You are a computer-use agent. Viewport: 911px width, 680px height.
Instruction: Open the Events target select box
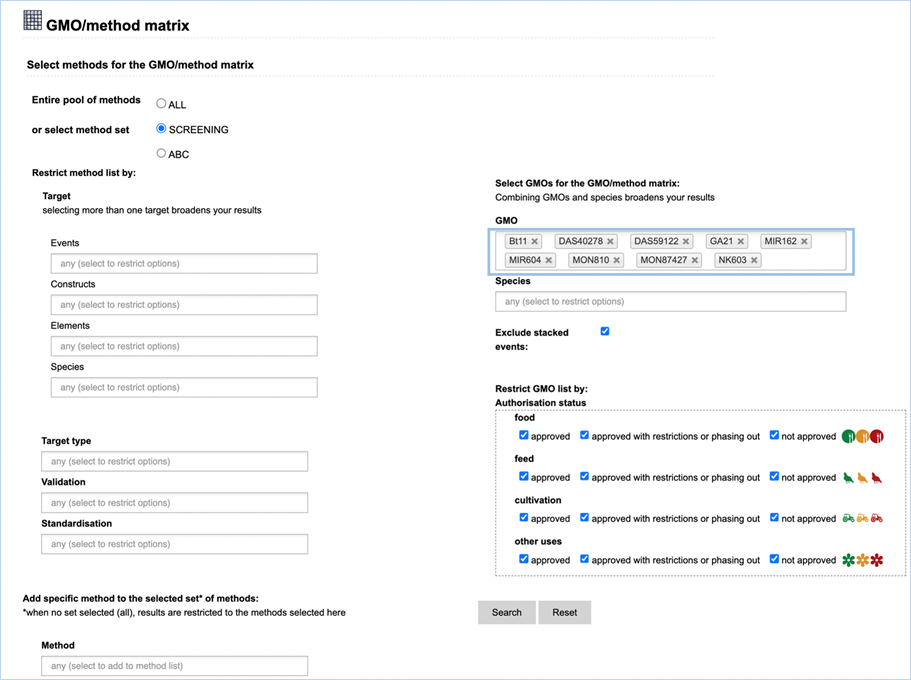(x=184, y=263)
